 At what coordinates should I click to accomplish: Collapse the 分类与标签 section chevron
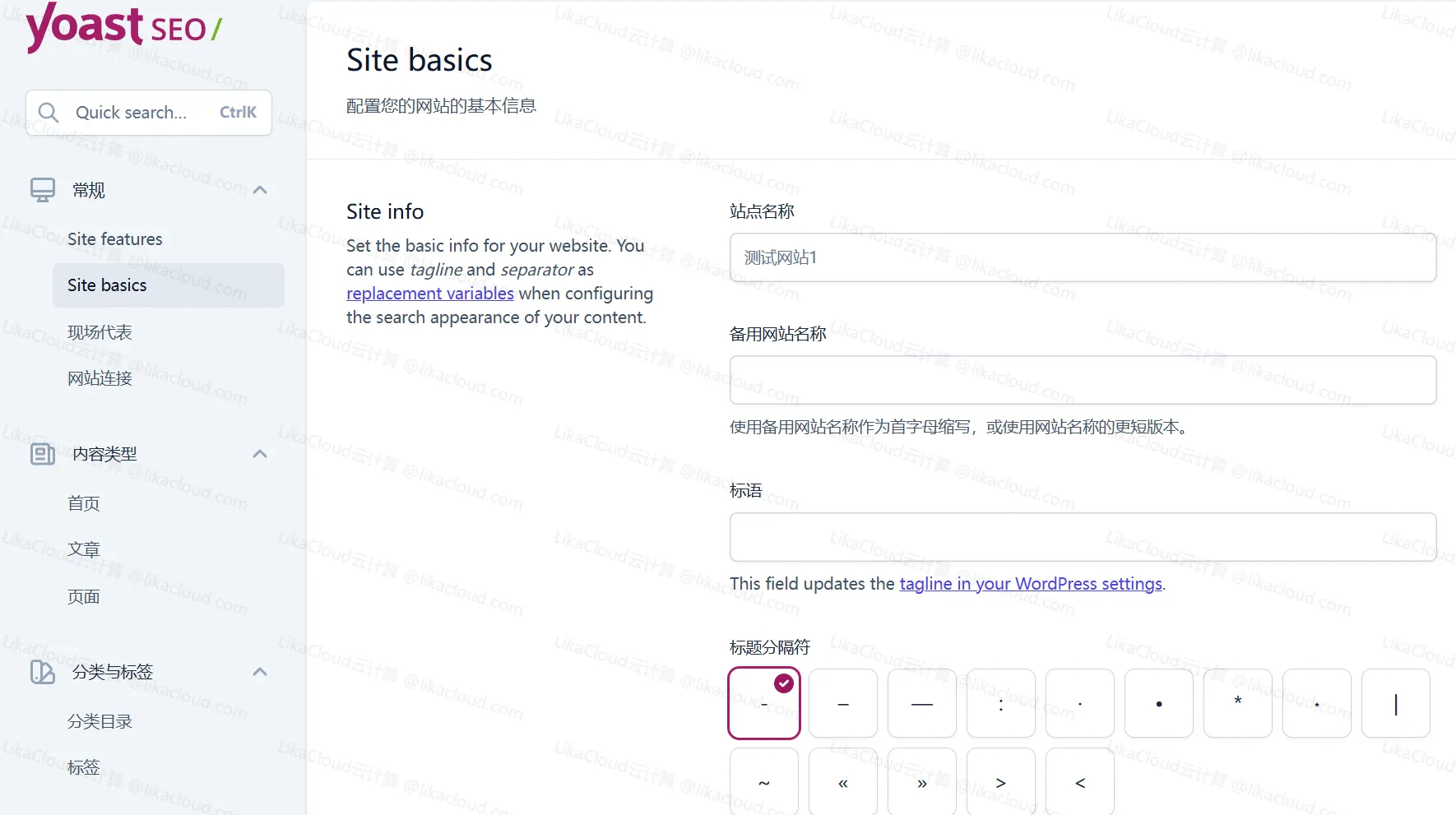(260, 672)
